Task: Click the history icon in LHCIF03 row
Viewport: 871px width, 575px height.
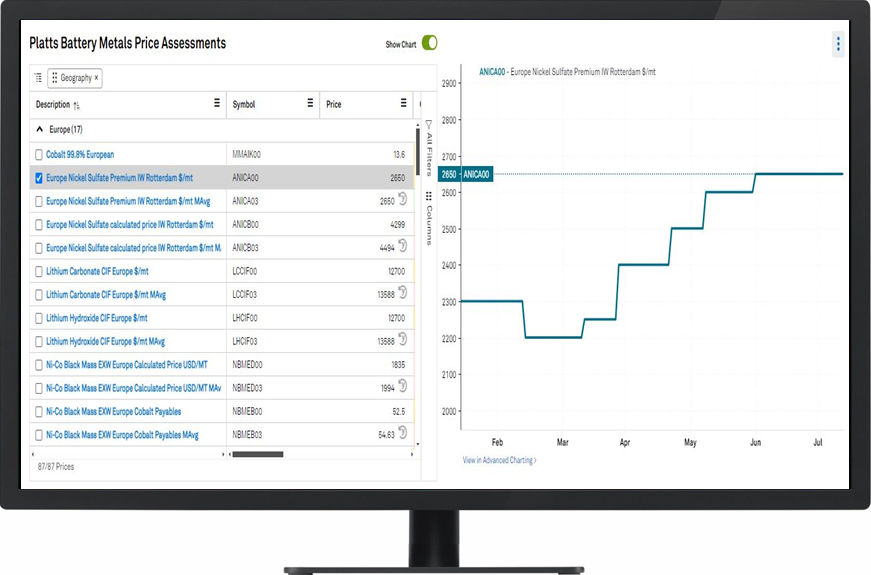Action: 403,338
